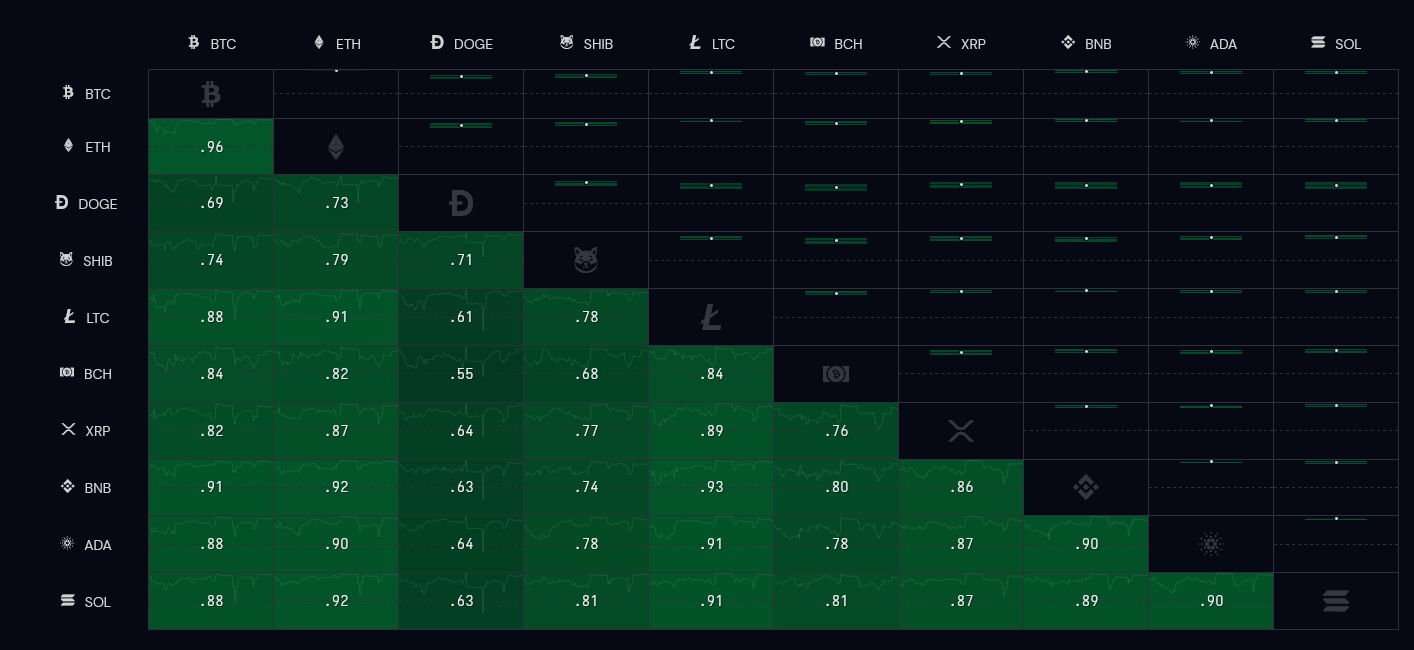1414x650 pixels.
Task: Open the ETH-BTC .96 correlation cell
Action: [x=211, y=147]
